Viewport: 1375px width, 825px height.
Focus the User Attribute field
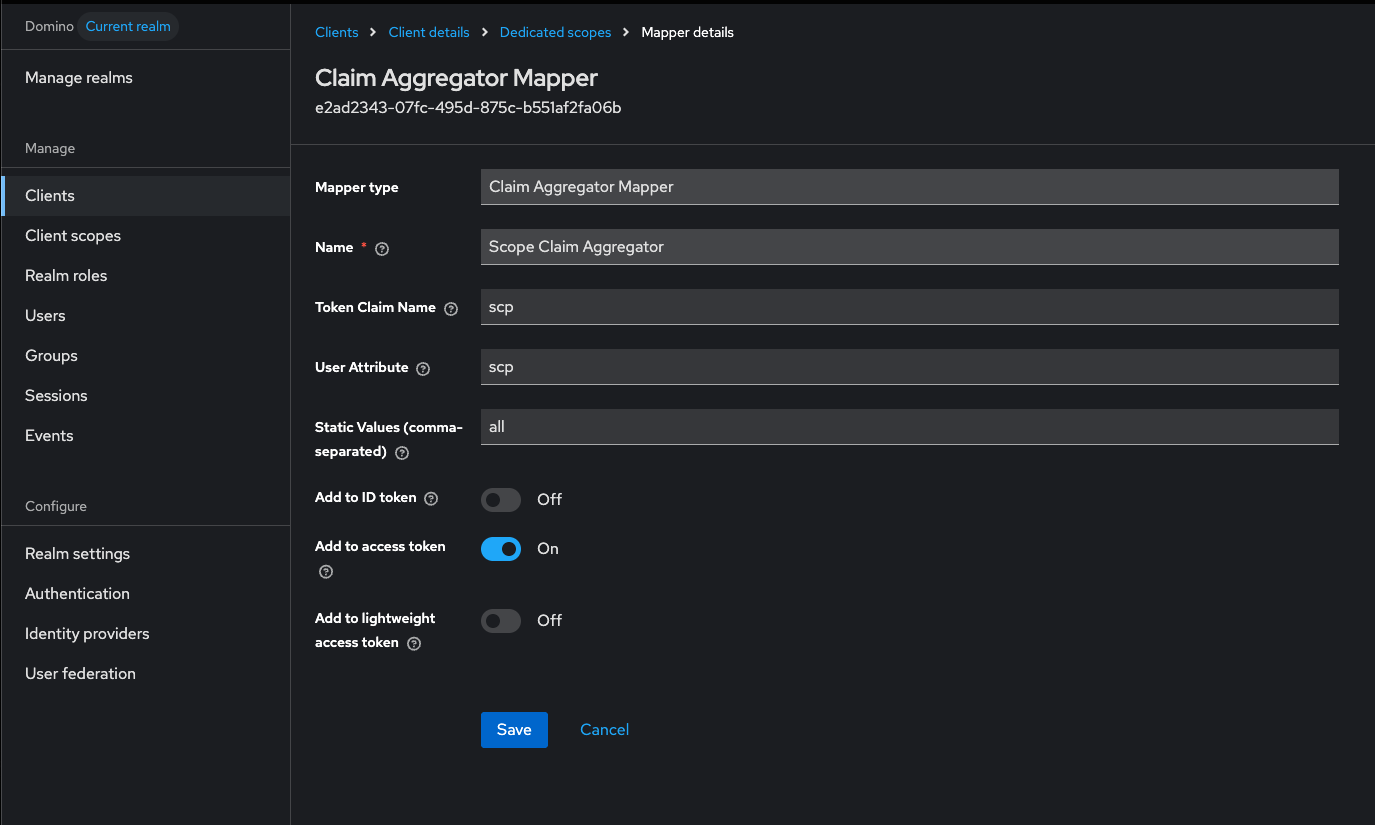tap(909, 367)
